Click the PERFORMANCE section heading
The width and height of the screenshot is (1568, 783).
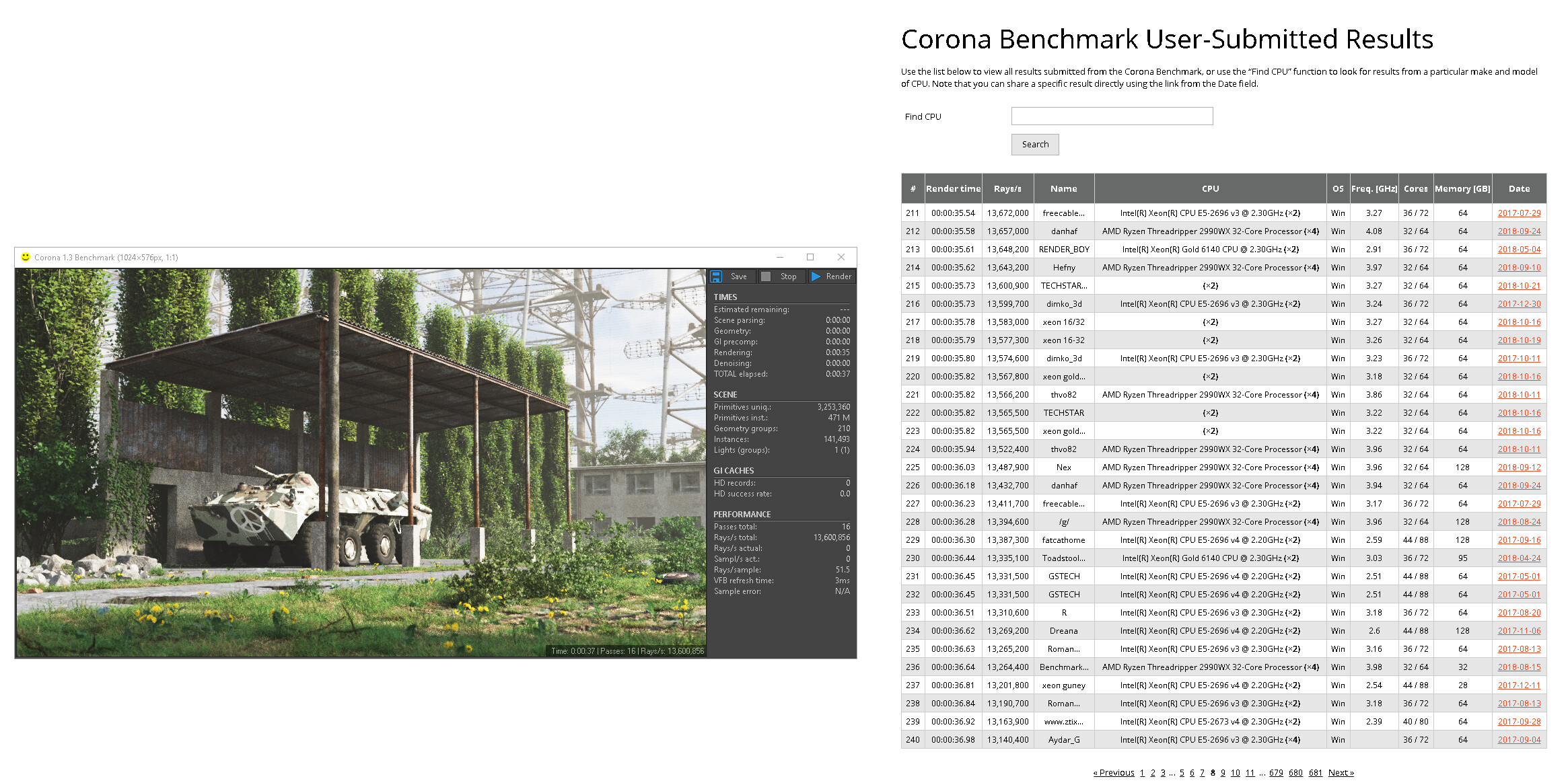(742, 514)
